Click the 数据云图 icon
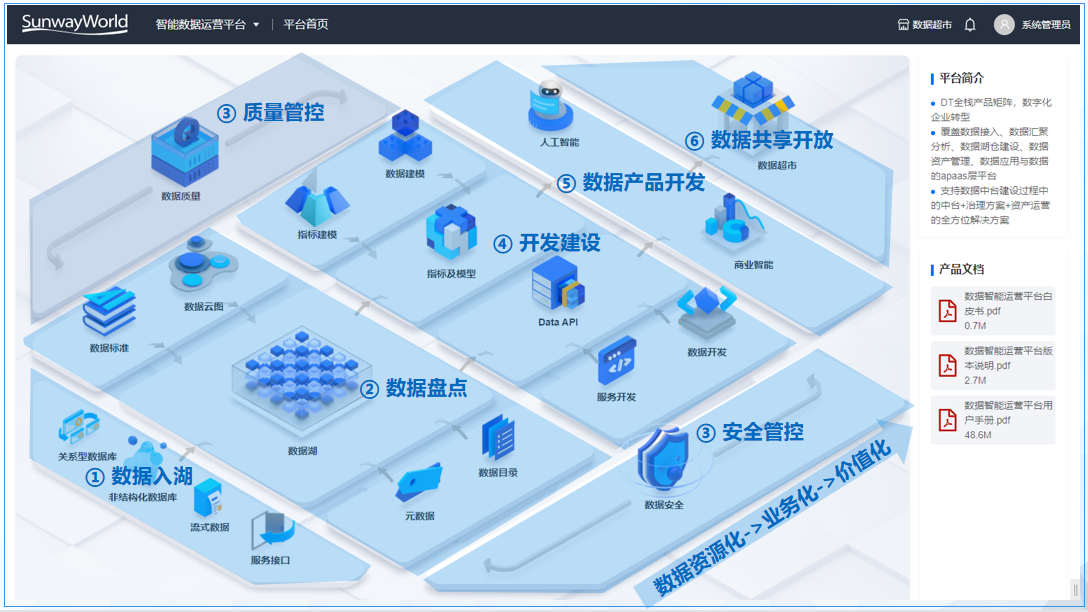 [203, 265]
